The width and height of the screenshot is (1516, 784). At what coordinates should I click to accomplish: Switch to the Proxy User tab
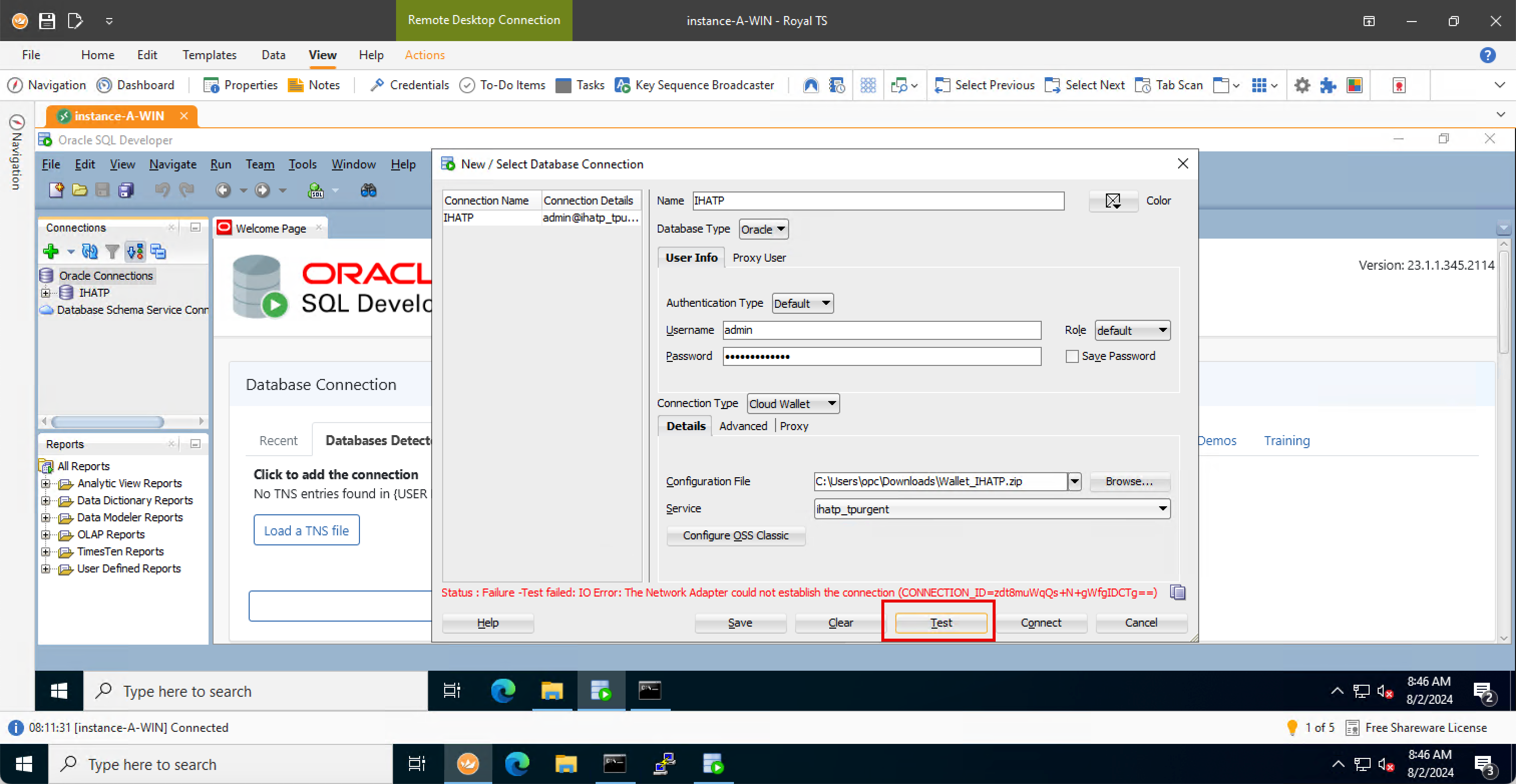click(x=759, y=258)
